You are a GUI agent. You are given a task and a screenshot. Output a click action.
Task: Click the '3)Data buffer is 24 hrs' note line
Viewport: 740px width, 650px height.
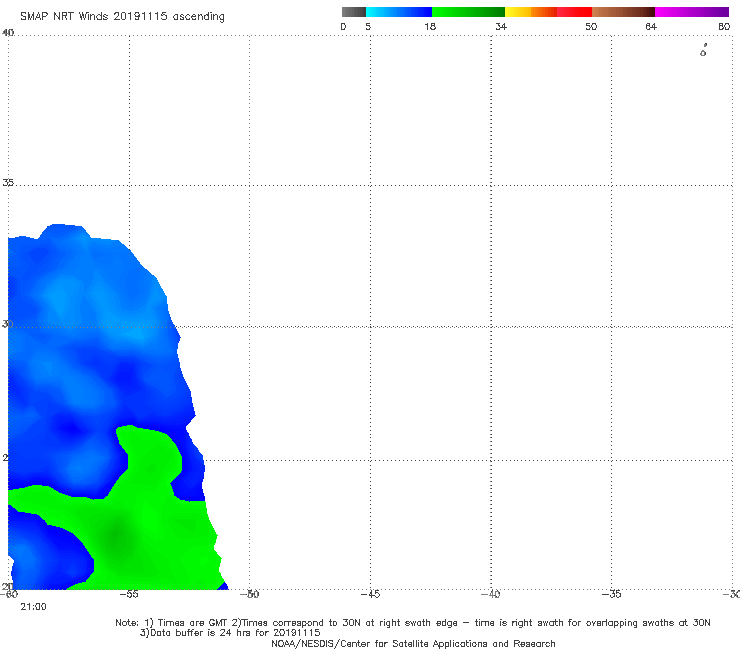[230, 633]
